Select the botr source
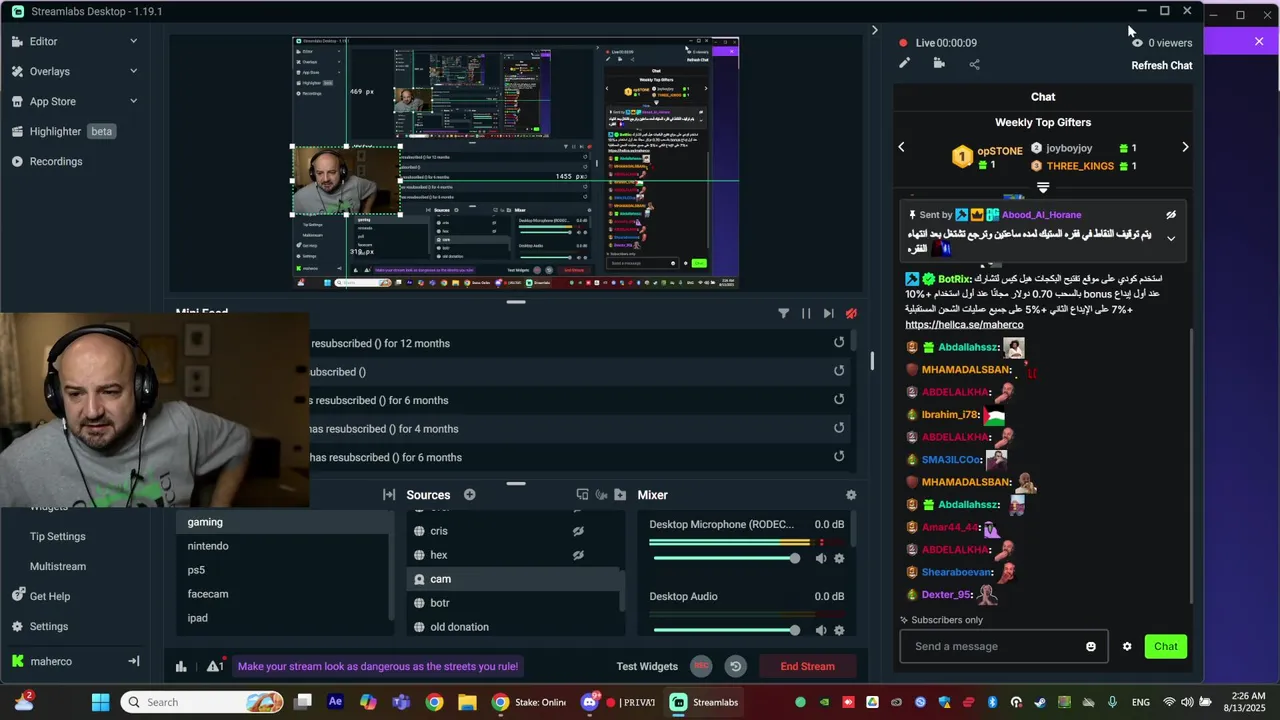The width and height of the screenshot is (1280, 720). pos(515,603)
